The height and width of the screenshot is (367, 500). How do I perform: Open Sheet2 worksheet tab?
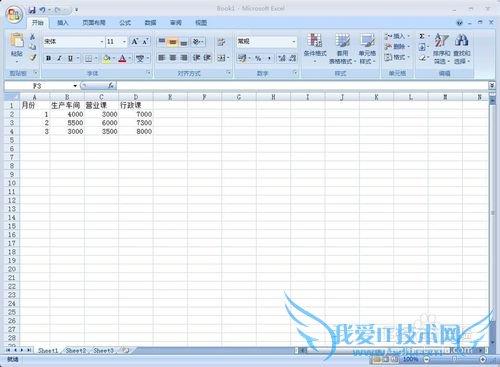(x=76, y=350)
